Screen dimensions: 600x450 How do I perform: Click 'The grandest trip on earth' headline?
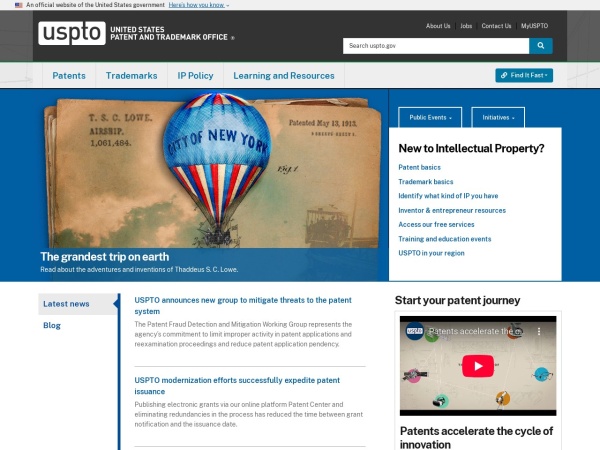point(104,257)
